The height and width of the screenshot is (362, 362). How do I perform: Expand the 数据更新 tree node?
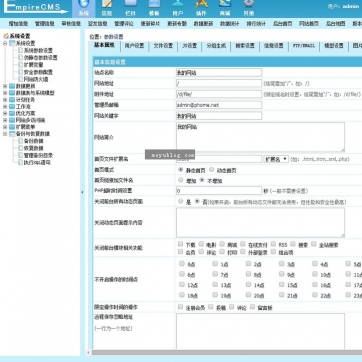(x=5, y=86)
